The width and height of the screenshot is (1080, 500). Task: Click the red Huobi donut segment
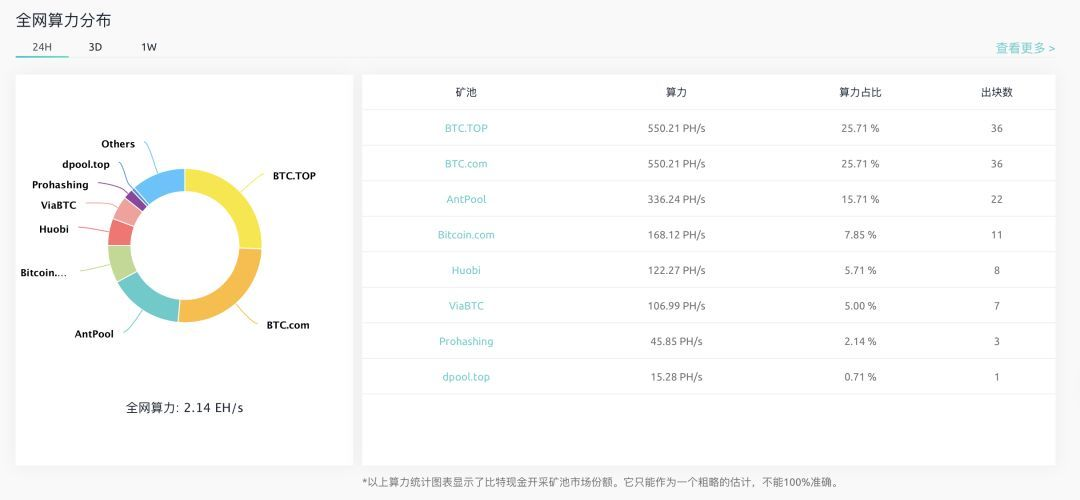pyautogui.click(x=120, y=233)
